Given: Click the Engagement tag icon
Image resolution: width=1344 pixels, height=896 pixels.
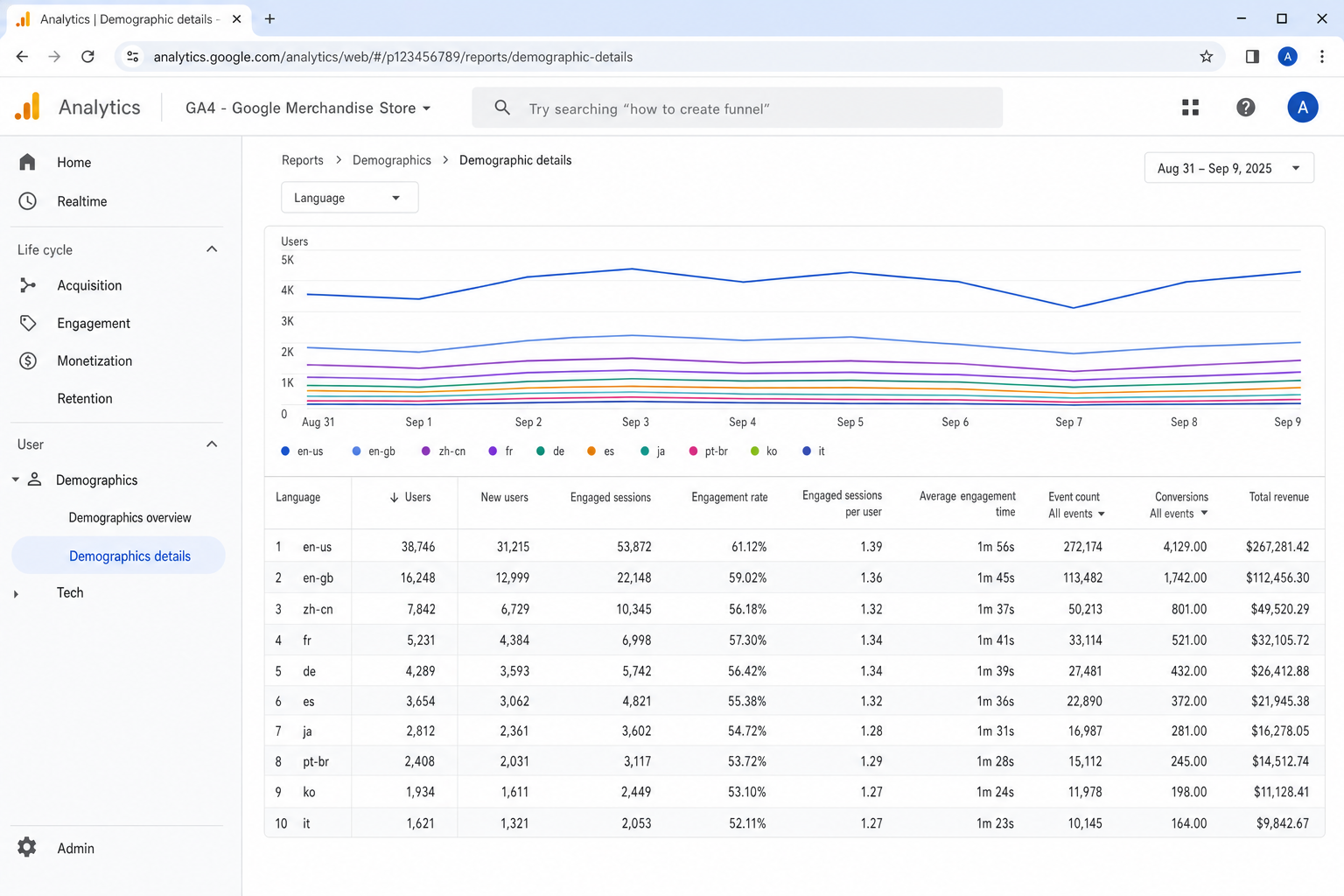Looking at the screenshot, I should (x=28, y=323).
